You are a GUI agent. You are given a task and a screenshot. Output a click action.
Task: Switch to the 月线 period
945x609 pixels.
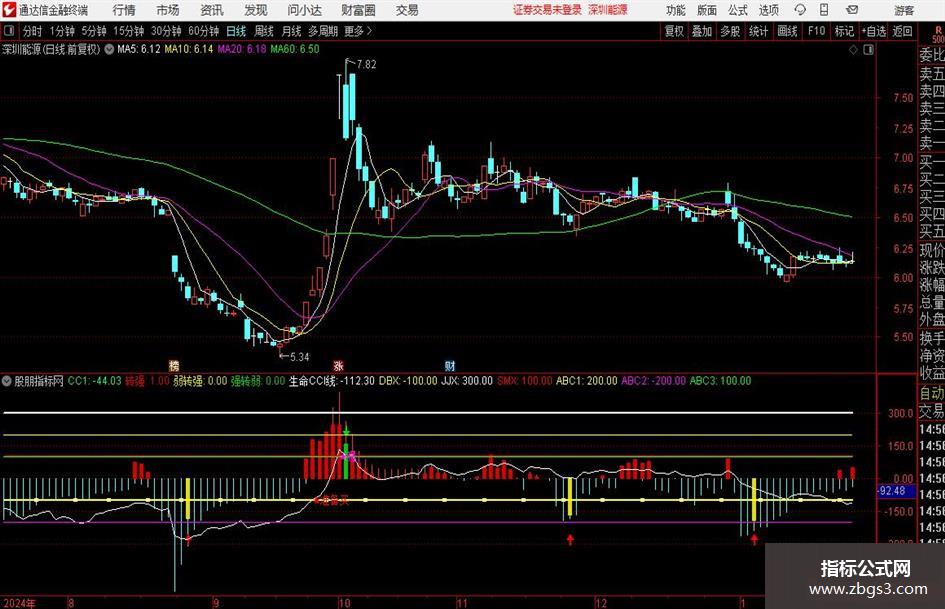click(x=292, y=31)
